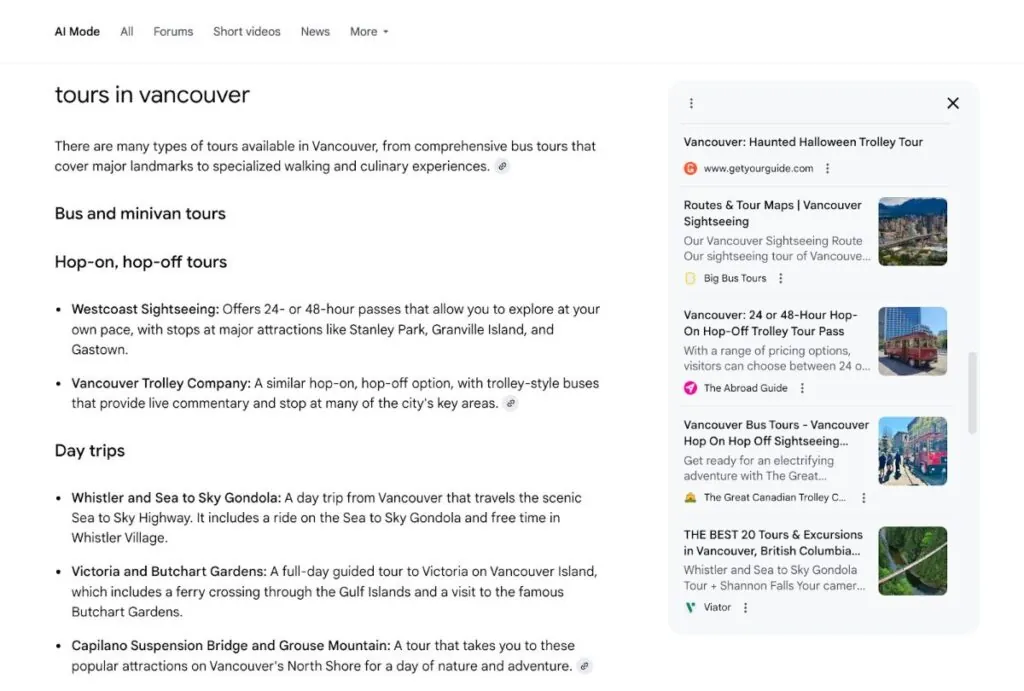Click source link icon after Vancouver Trolley Company

[511, 403]
